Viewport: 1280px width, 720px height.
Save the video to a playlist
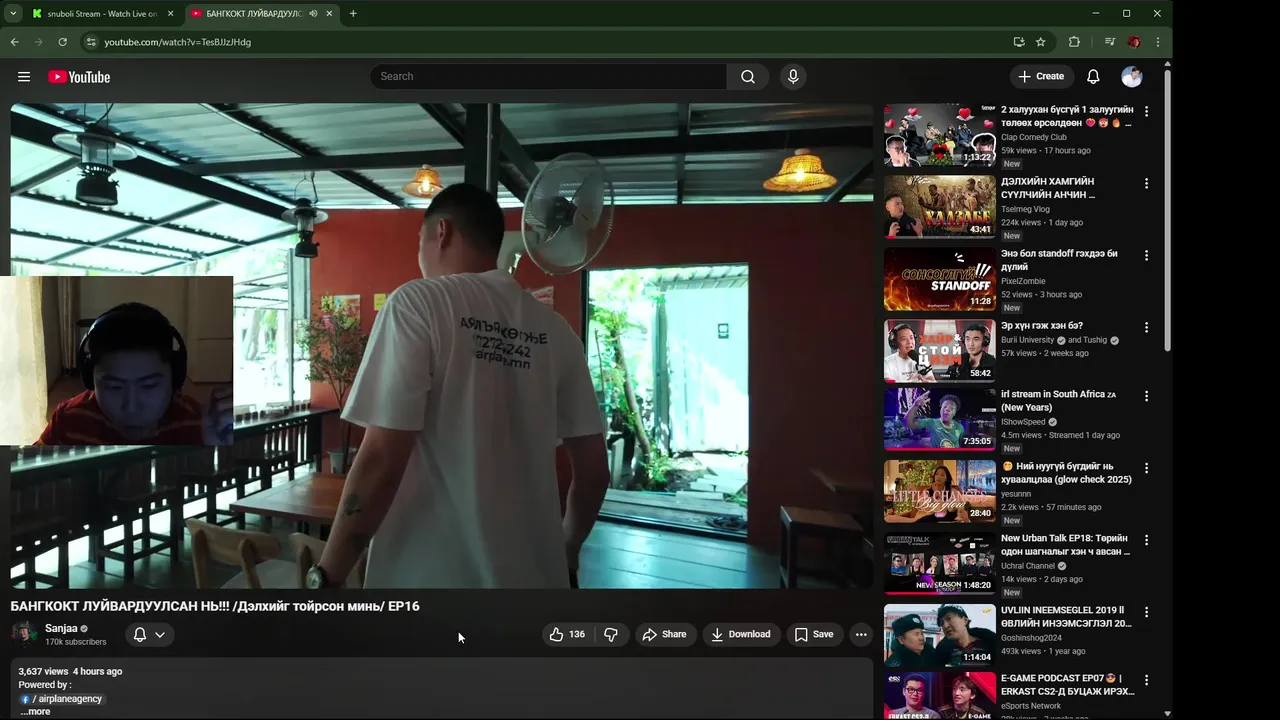[x=814, y=634]
